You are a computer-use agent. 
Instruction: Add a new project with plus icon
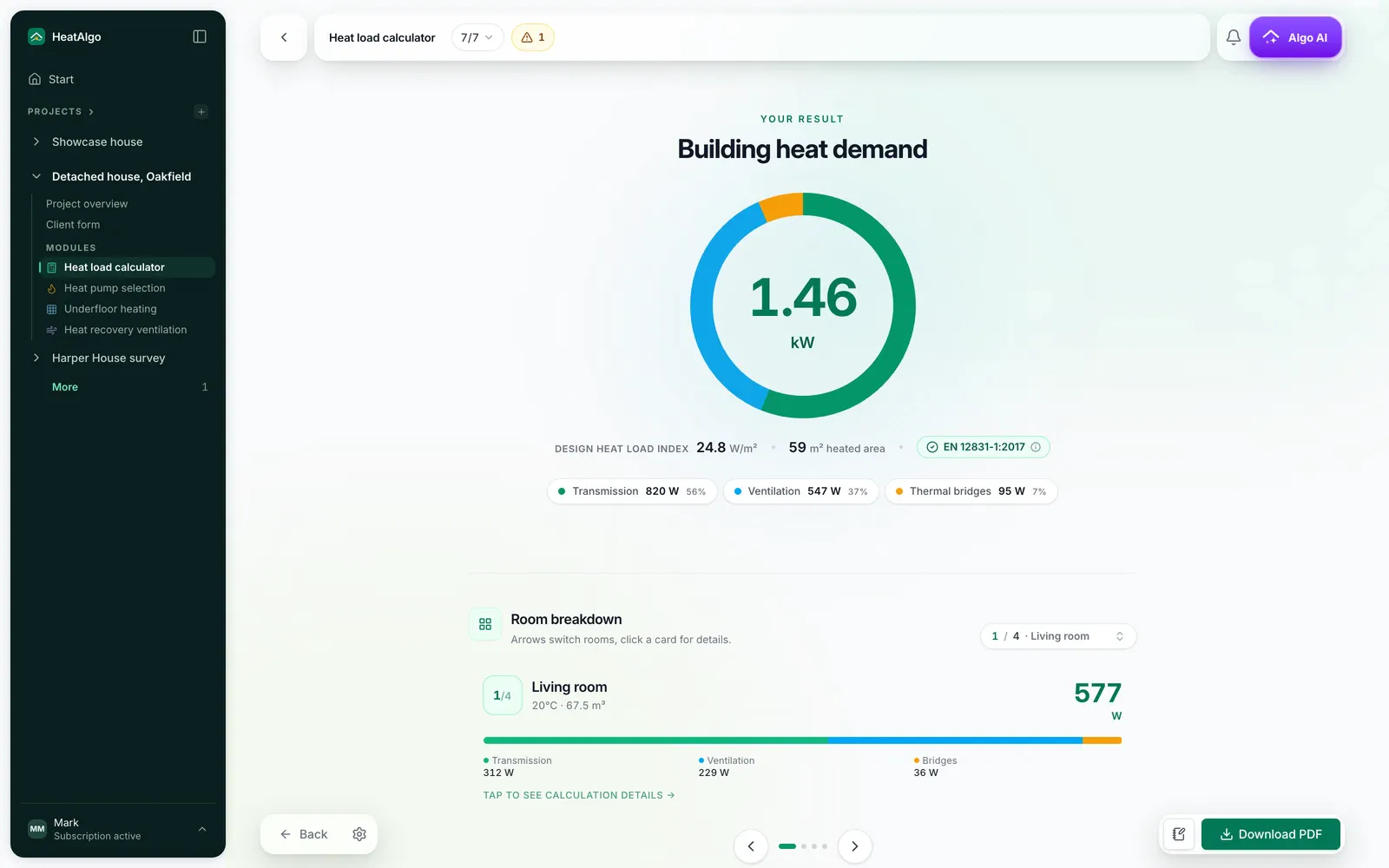pyautogui.click(x=201, y=112)
